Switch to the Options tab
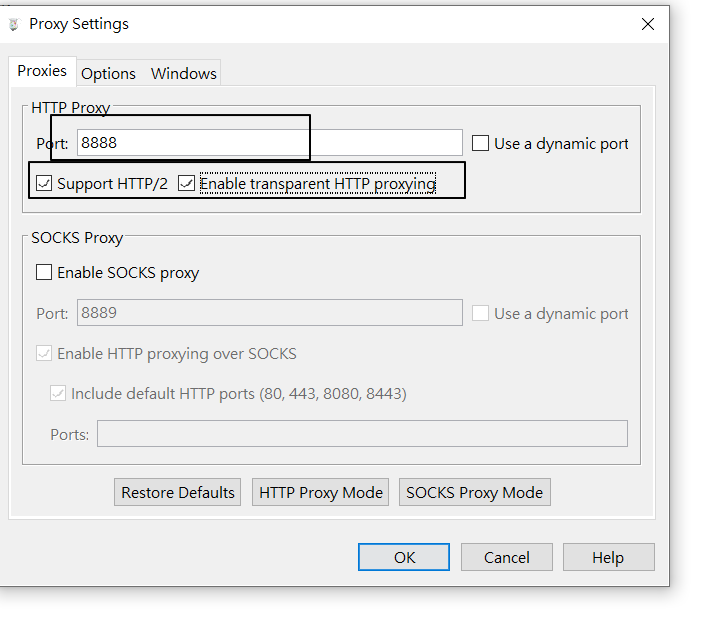The width and height of the screenshot is (701, 619). [108, 73]
